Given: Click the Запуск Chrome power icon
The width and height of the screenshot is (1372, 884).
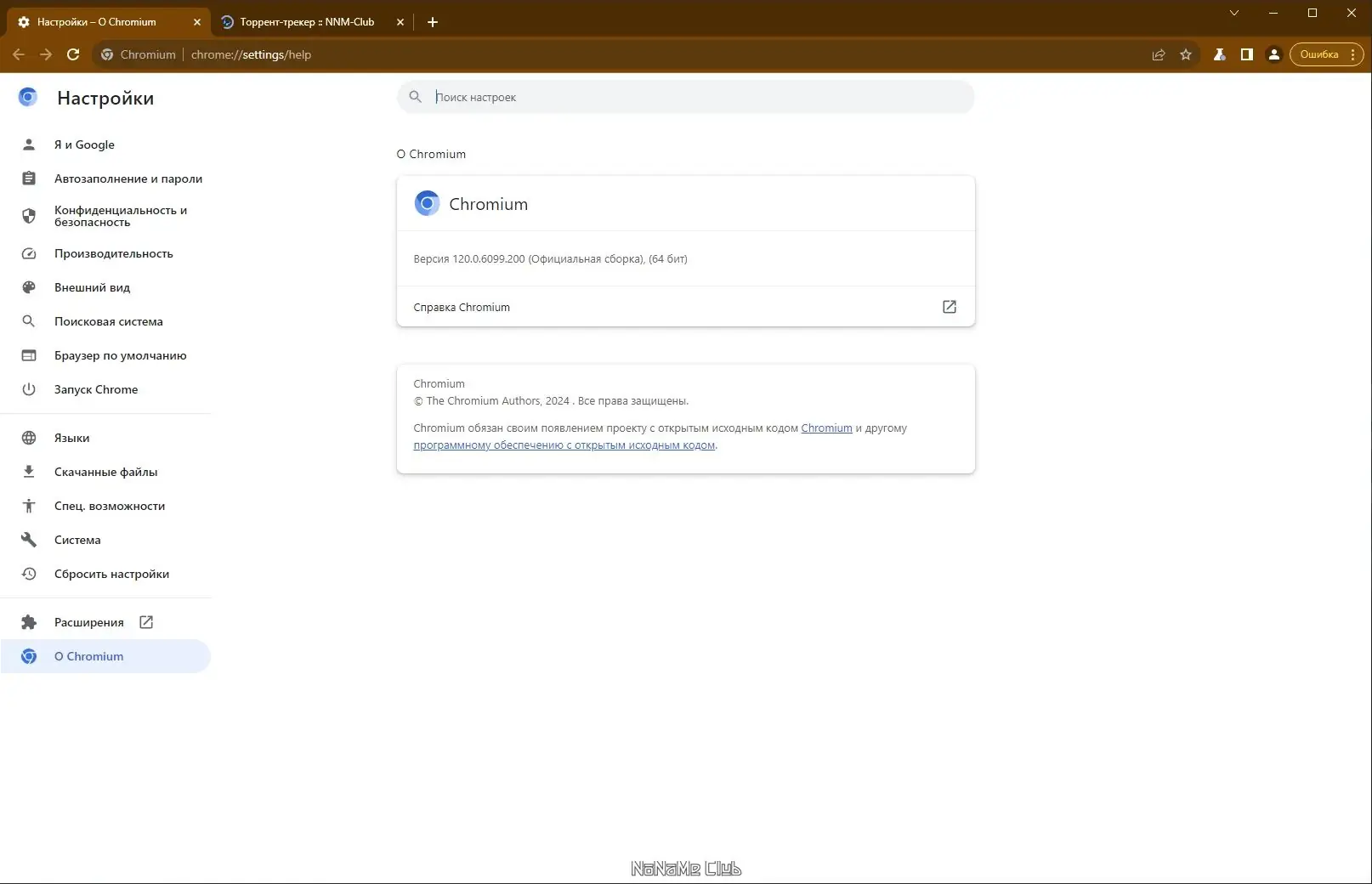Looking at the screenshot, I should pos(29,389).
